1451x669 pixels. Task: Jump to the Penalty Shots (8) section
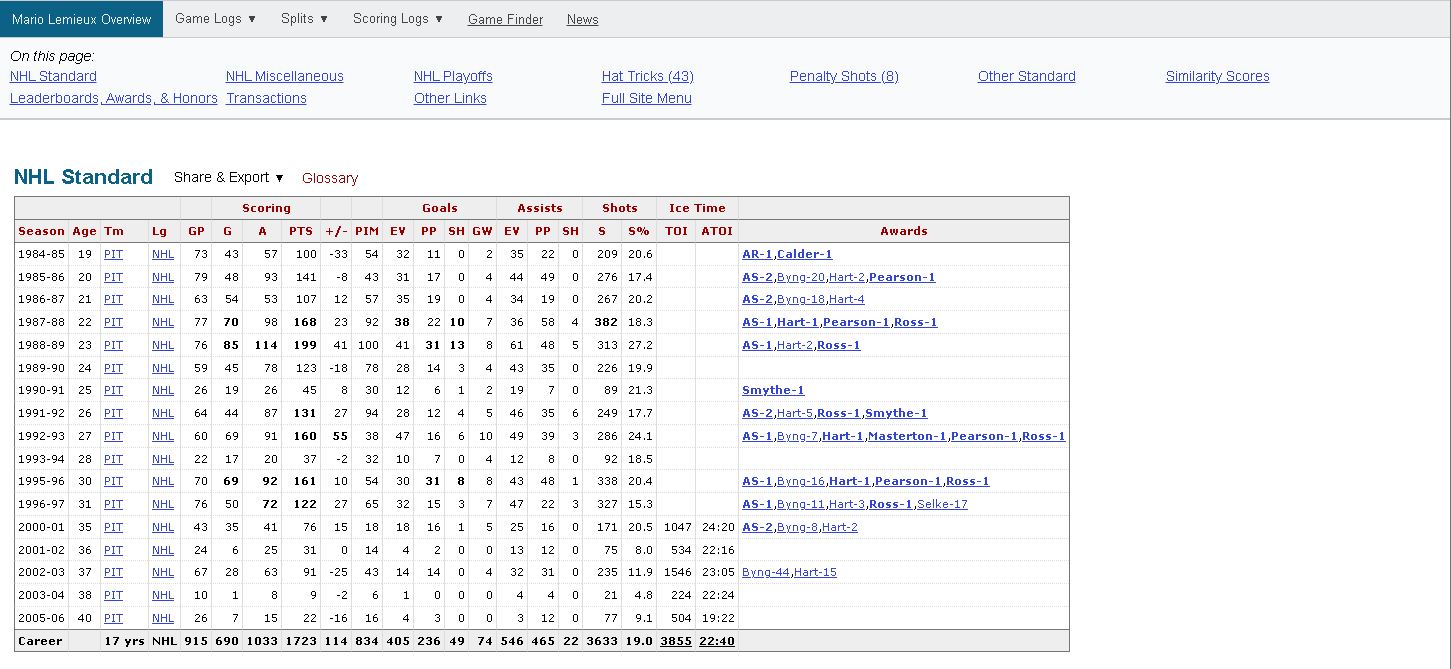pyautogui.click(x=843, y=76)
